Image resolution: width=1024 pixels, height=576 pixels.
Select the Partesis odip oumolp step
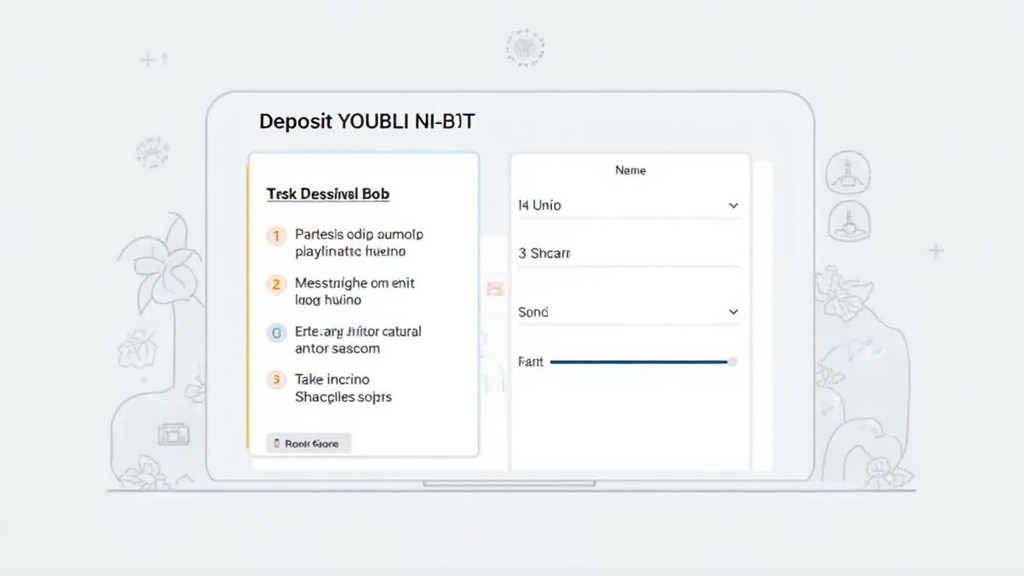click(359, 243)
